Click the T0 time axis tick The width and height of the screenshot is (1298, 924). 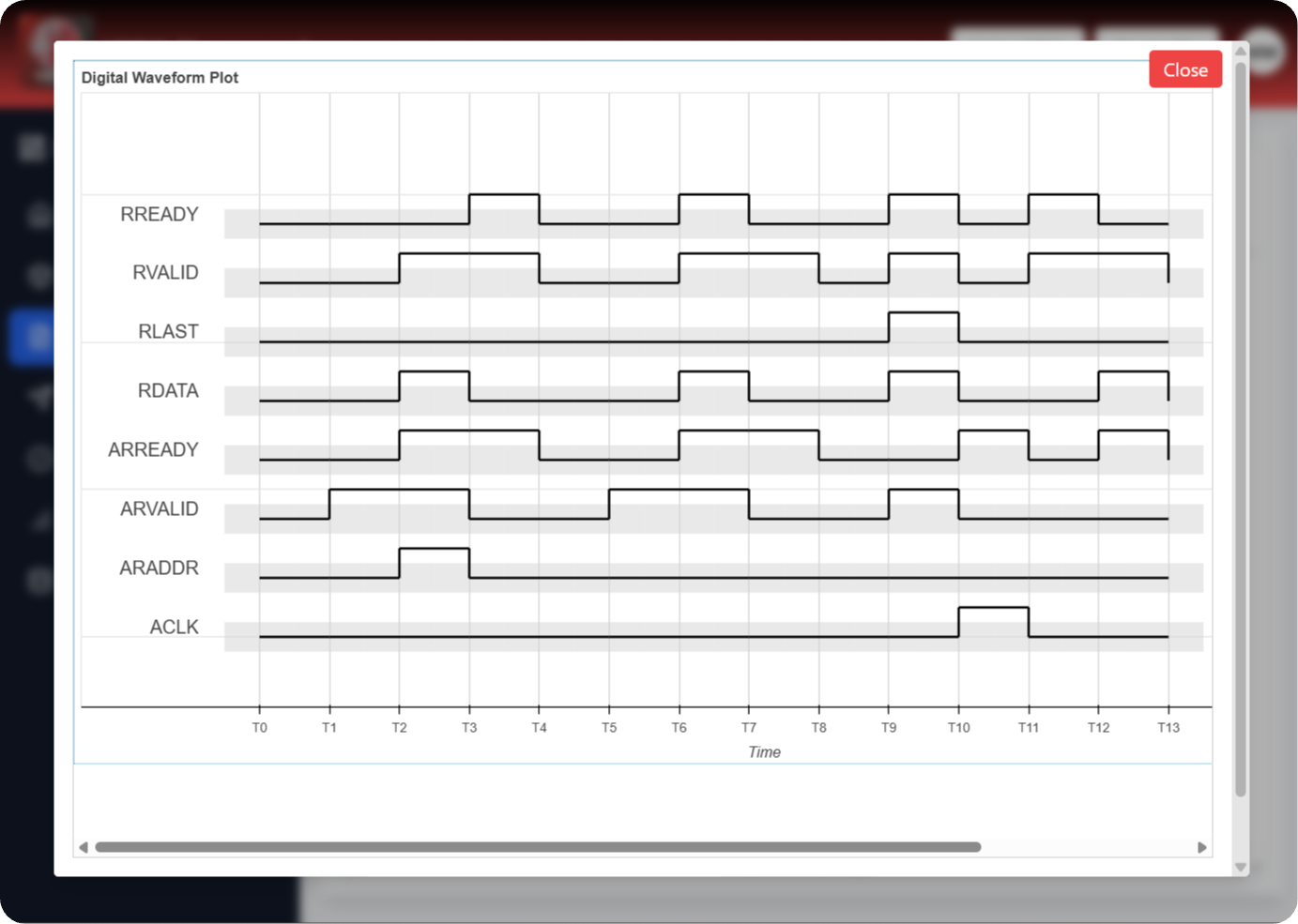(x=260, y=727)
